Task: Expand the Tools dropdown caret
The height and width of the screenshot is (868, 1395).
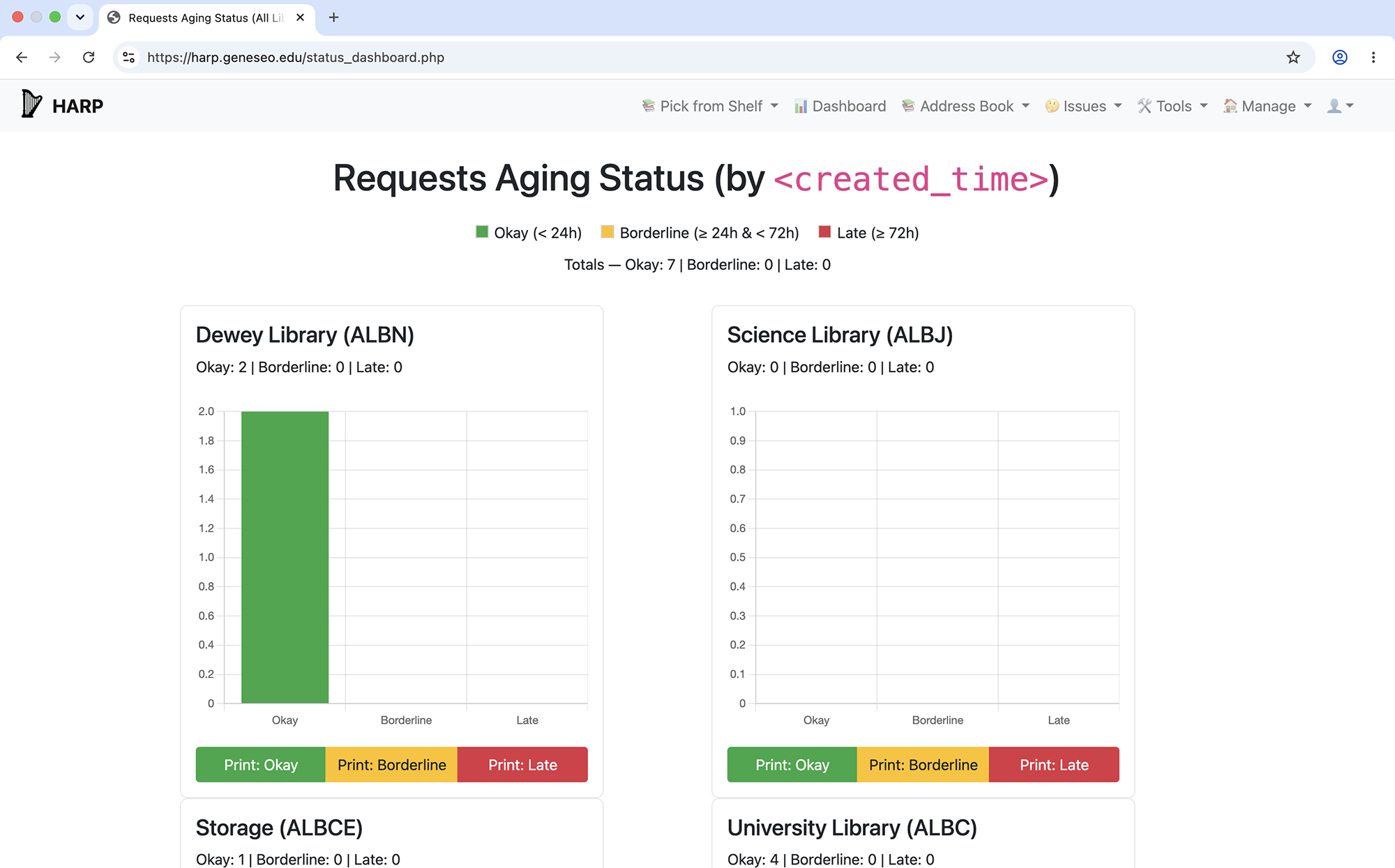Action: pos(1204,106)
